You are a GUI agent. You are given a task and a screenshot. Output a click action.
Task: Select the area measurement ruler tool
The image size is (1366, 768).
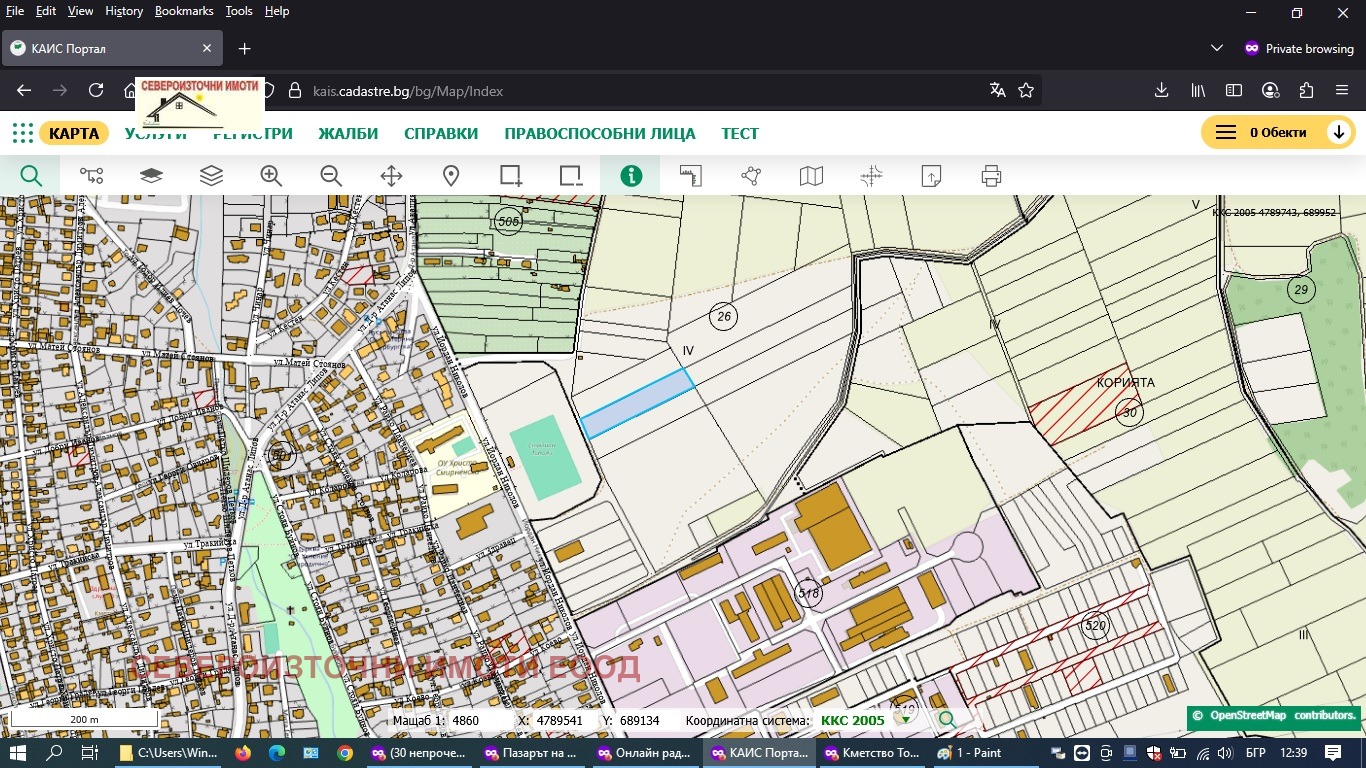[x=691, y=176]
